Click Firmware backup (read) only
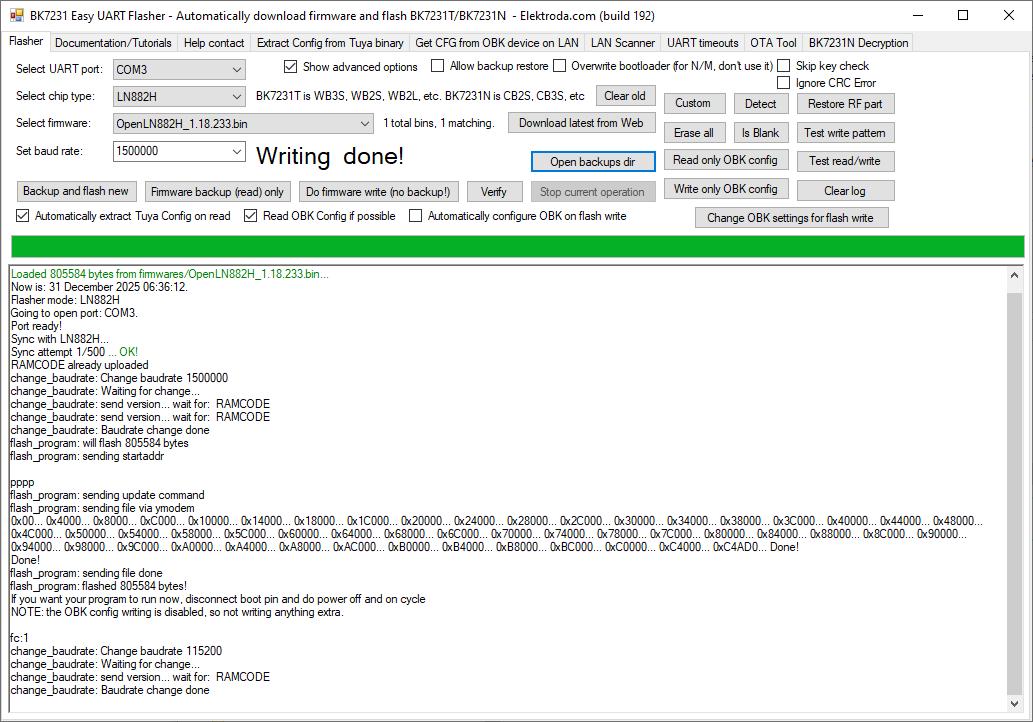 217,192
